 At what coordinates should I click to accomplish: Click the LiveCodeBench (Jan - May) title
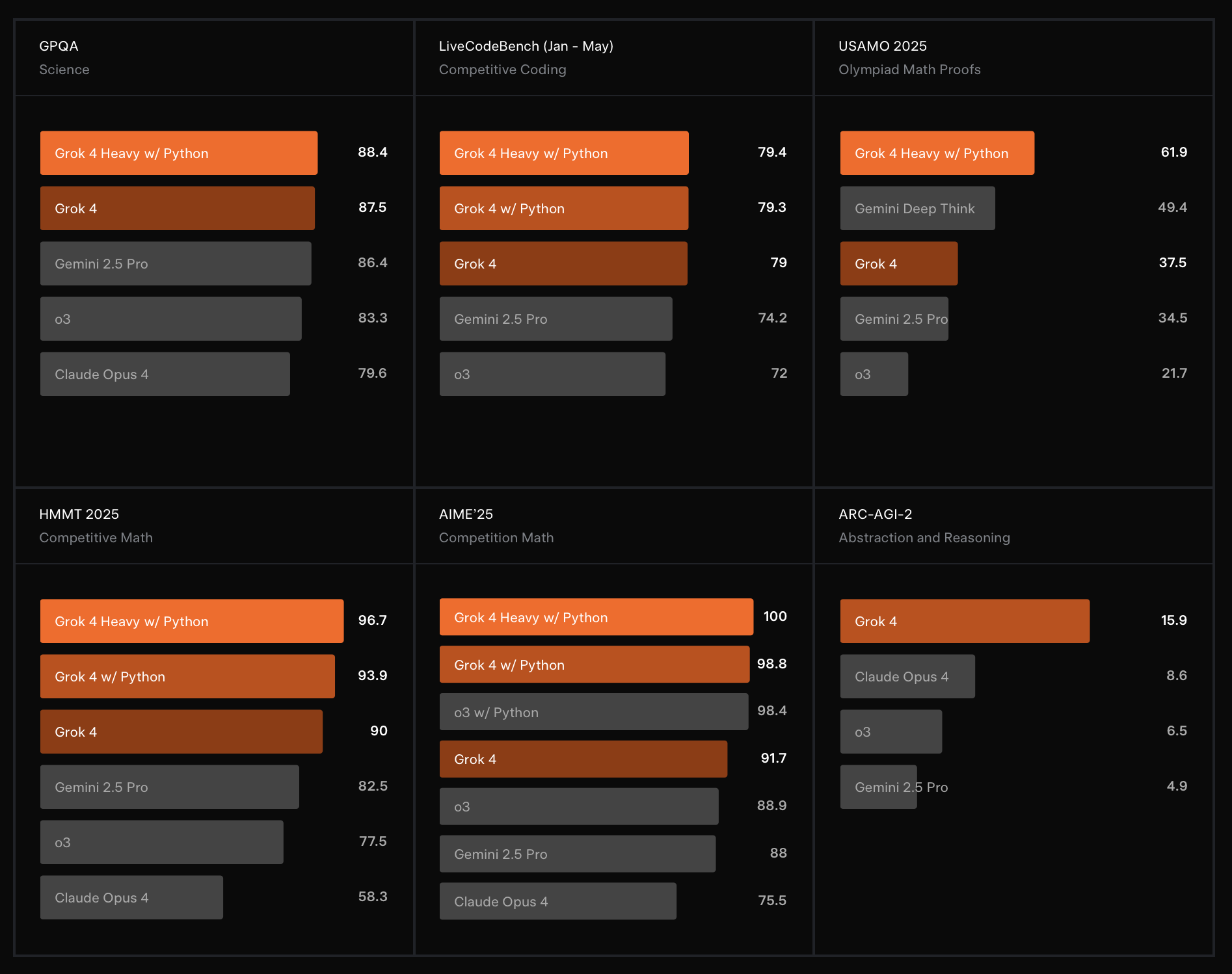[x=526, y=46]
